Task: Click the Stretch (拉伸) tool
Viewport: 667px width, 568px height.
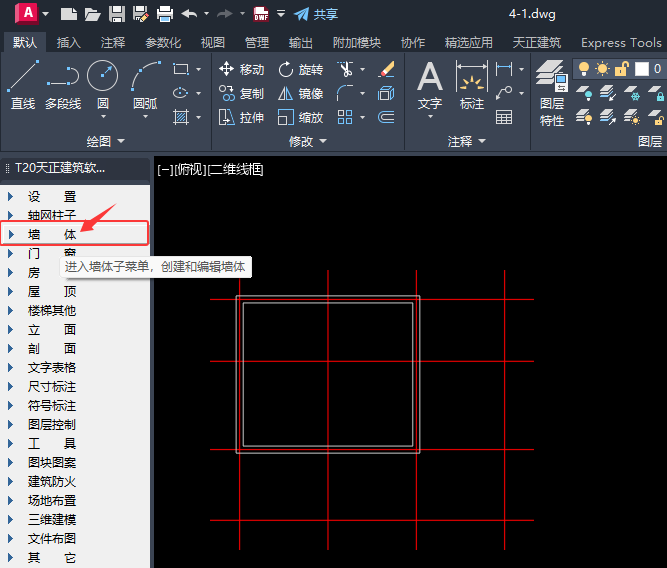Action: tap(241, 117)
